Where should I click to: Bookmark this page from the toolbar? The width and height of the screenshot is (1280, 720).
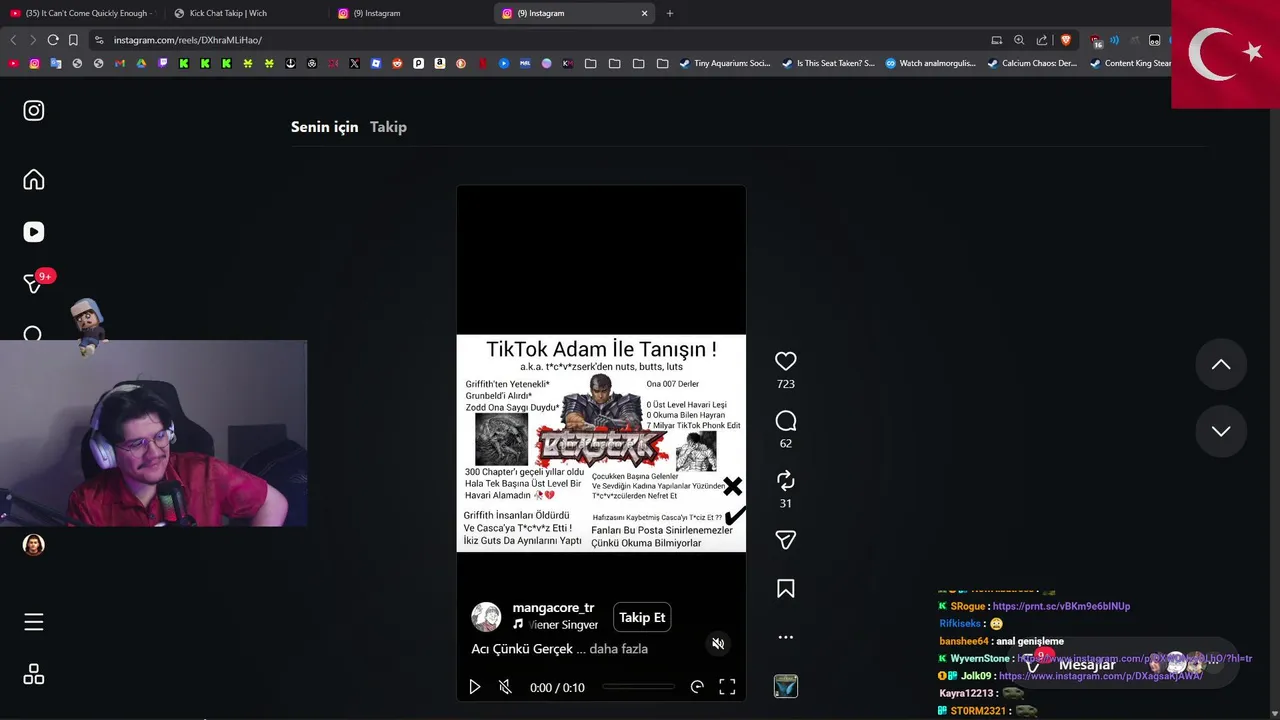(73, 40)
